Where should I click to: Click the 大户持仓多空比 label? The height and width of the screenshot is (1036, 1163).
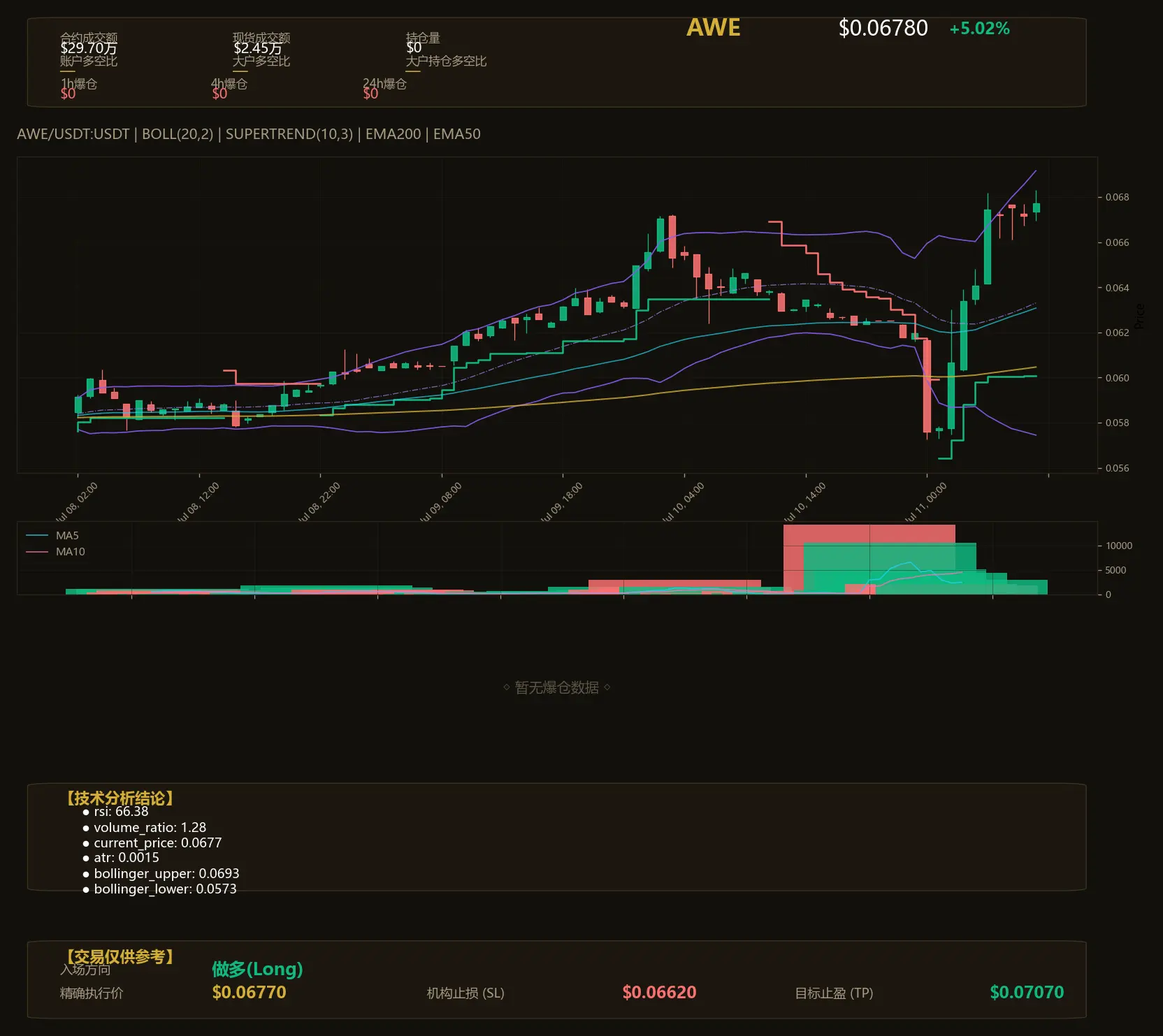point(446,61)
